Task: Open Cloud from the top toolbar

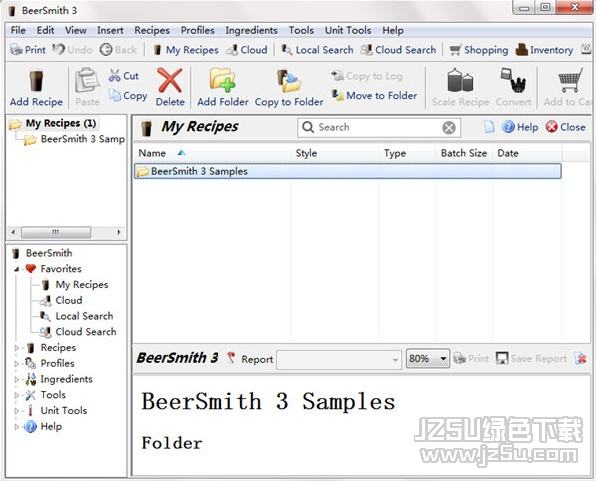Action: 247,50
